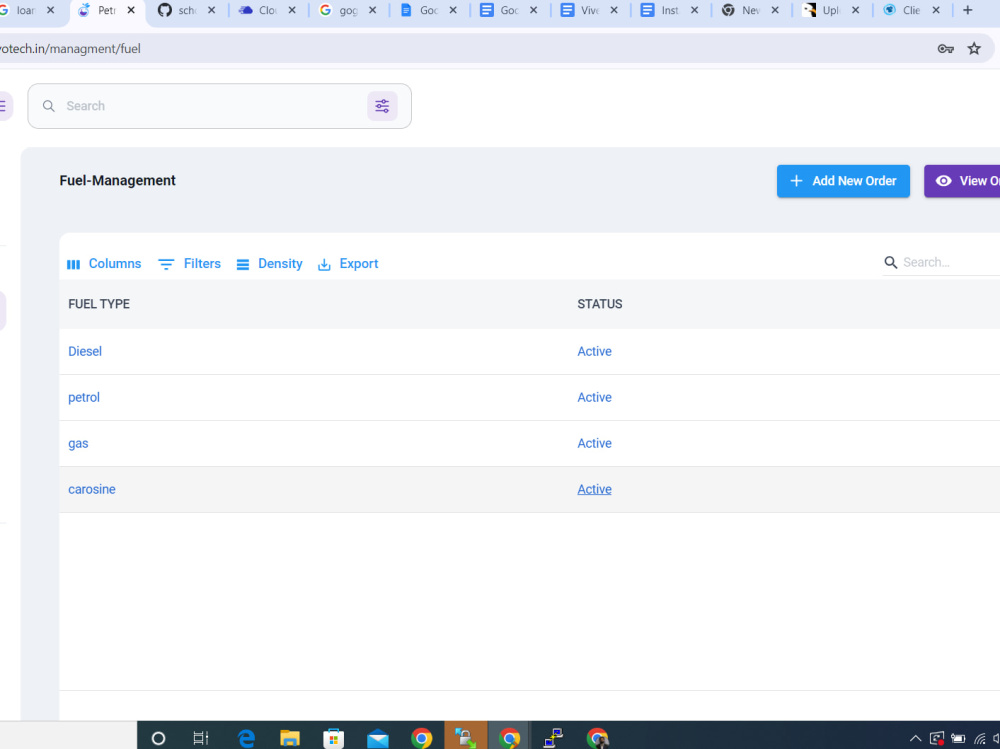The width and height of the screenshot is (1000, 749).
Task: Show hidden tray icons chevron
Action: tap(915, 739)
